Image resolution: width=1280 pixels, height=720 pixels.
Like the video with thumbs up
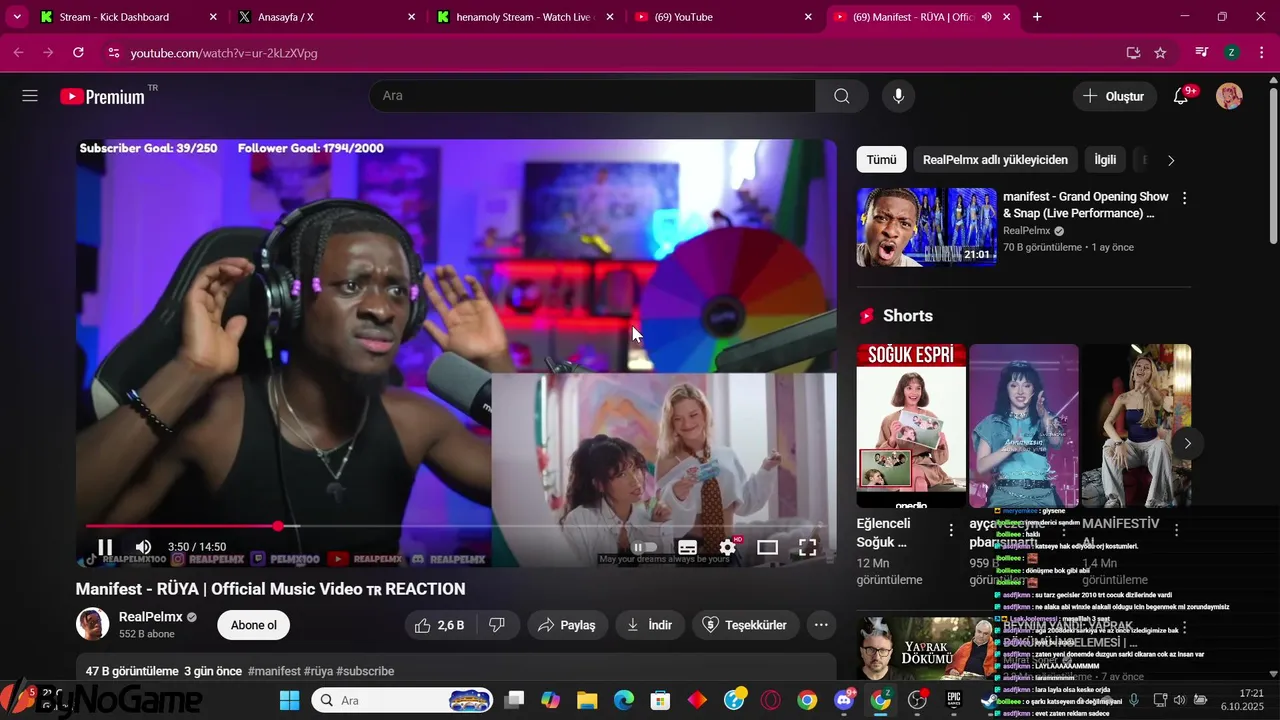point(441,625)
